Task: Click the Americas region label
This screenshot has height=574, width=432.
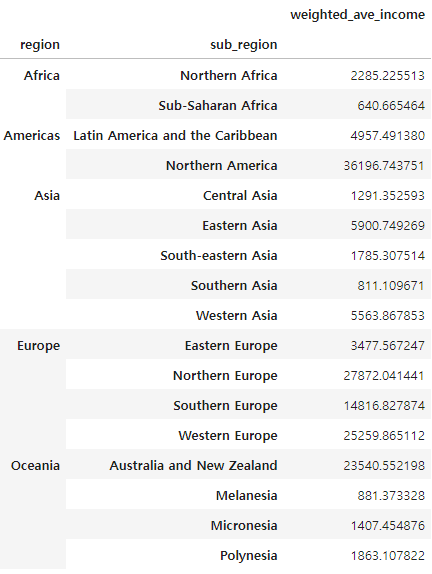Action: (32, 135)
